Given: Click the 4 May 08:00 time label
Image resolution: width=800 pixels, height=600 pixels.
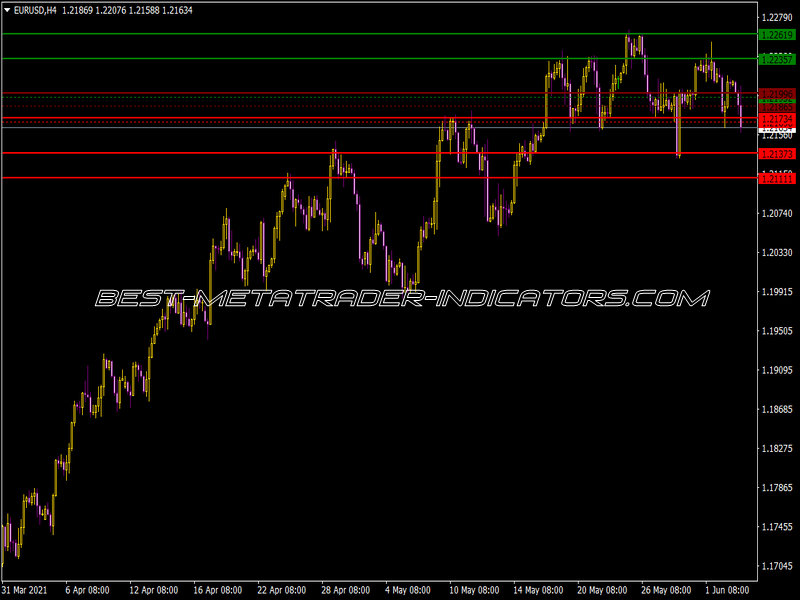Looking at the screenshot, I should pyautogui.click(x=408, y=590).
